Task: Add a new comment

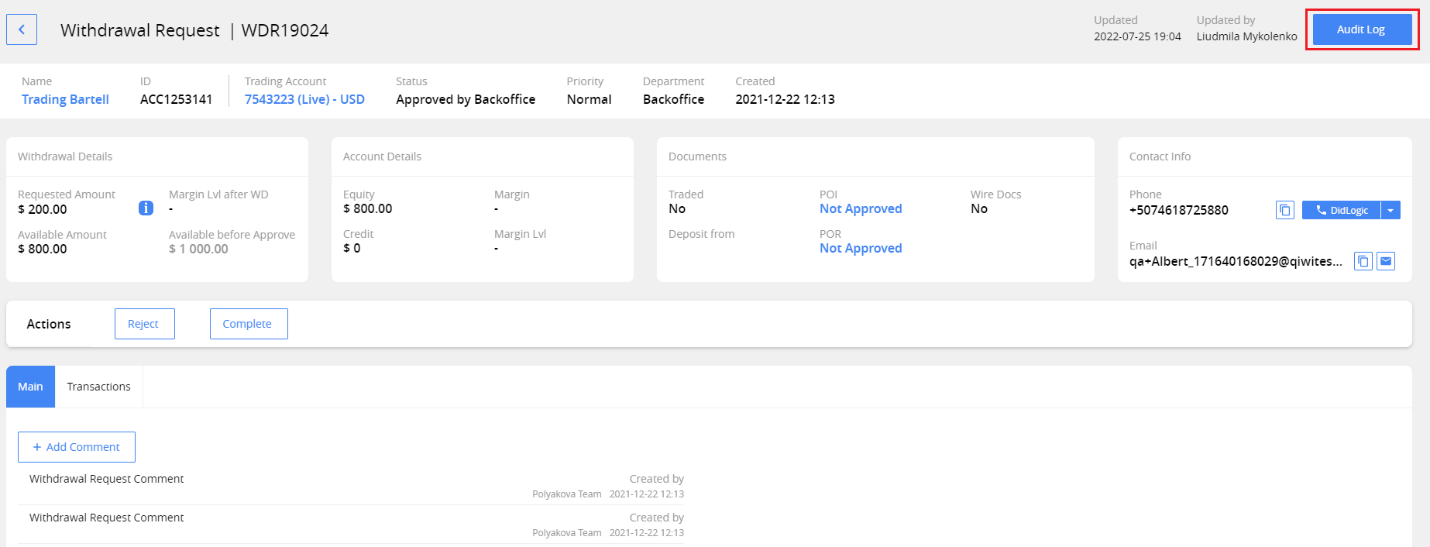Action: tap(77, 447)
